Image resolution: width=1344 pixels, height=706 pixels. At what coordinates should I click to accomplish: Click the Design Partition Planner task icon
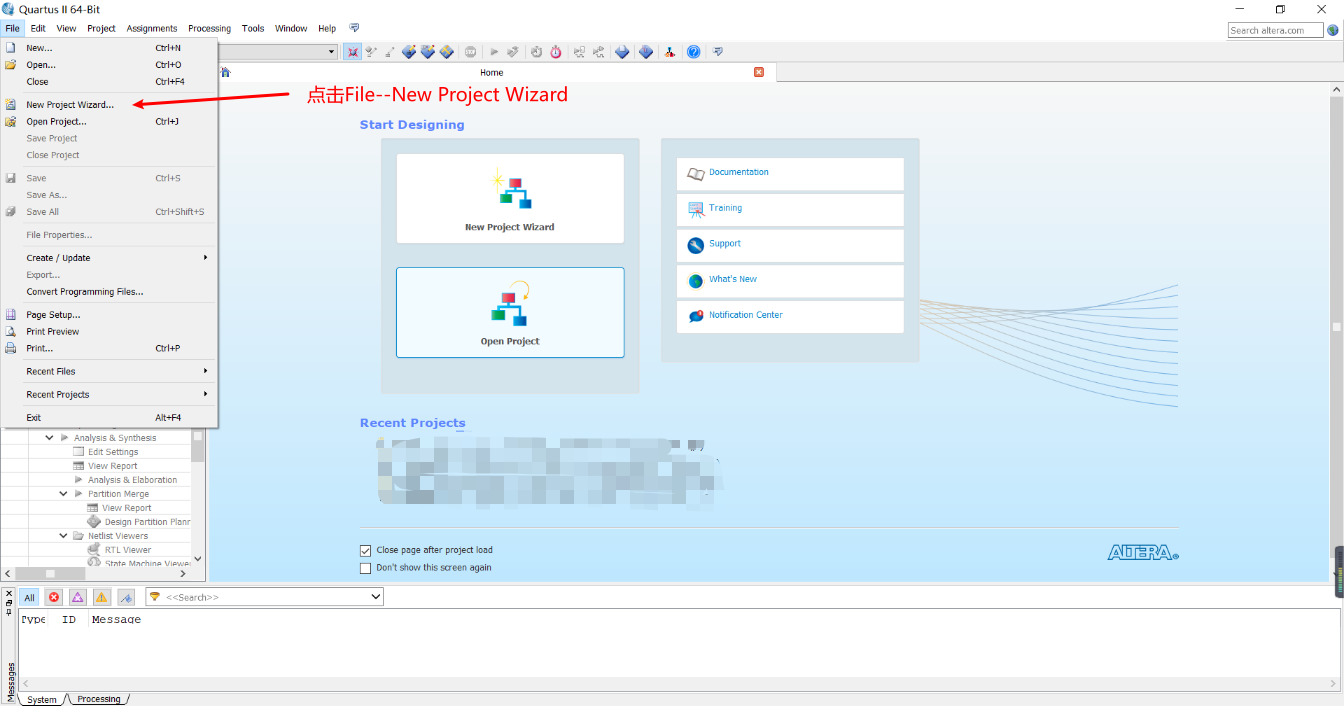[x=94, y=521]
